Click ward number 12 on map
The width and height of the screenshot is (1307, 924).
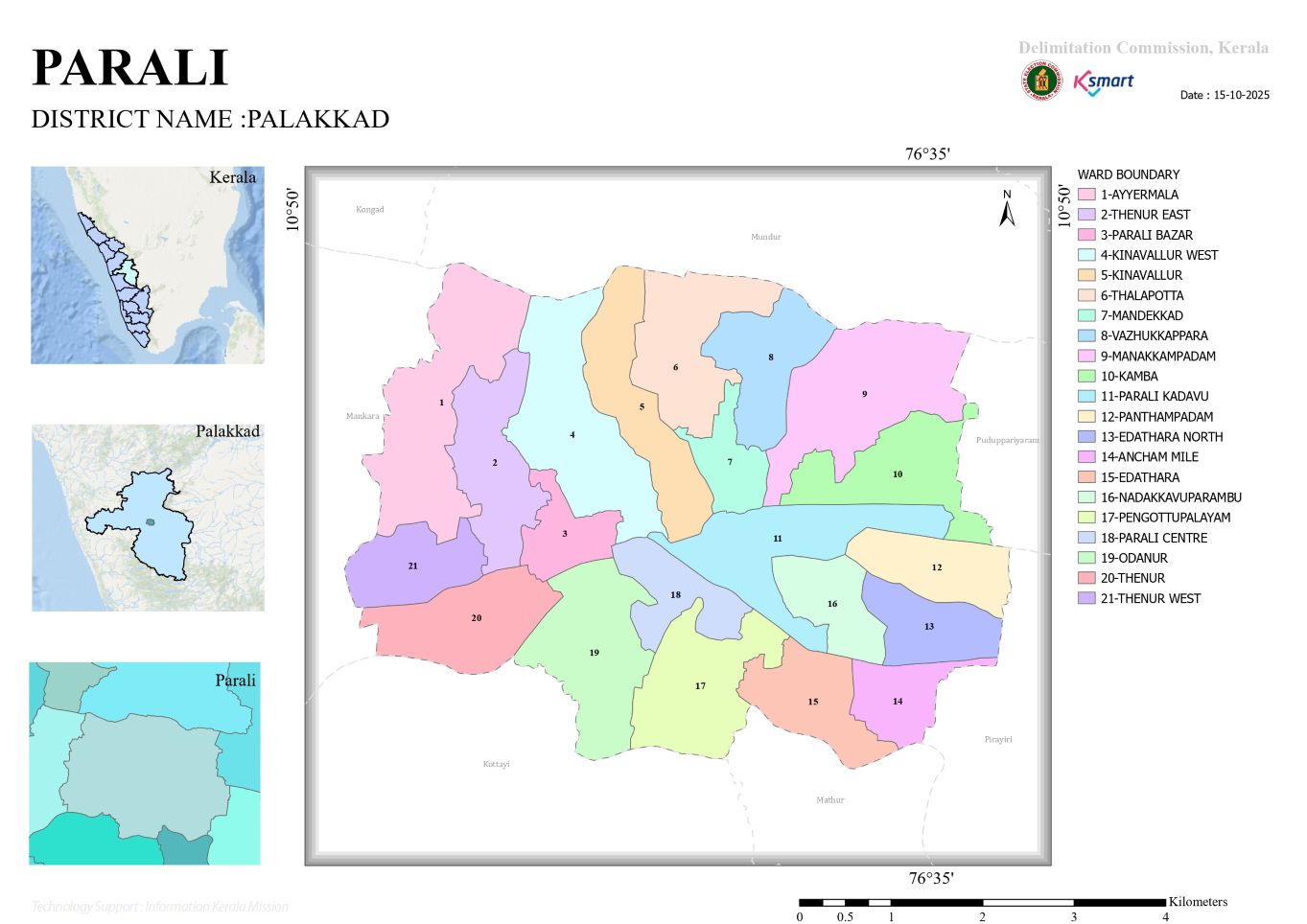[937, 567]
